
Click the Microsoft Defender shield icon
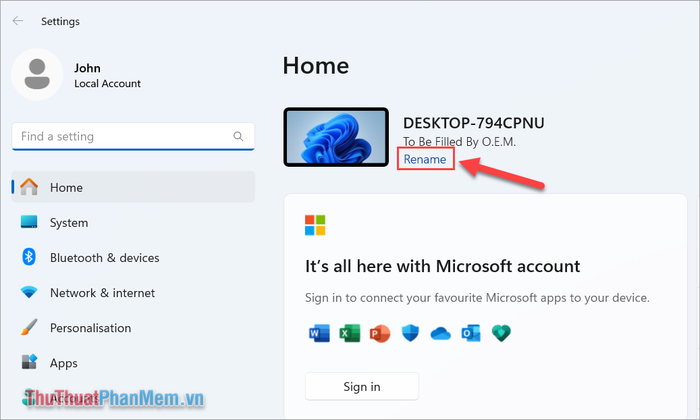(409, 332)
